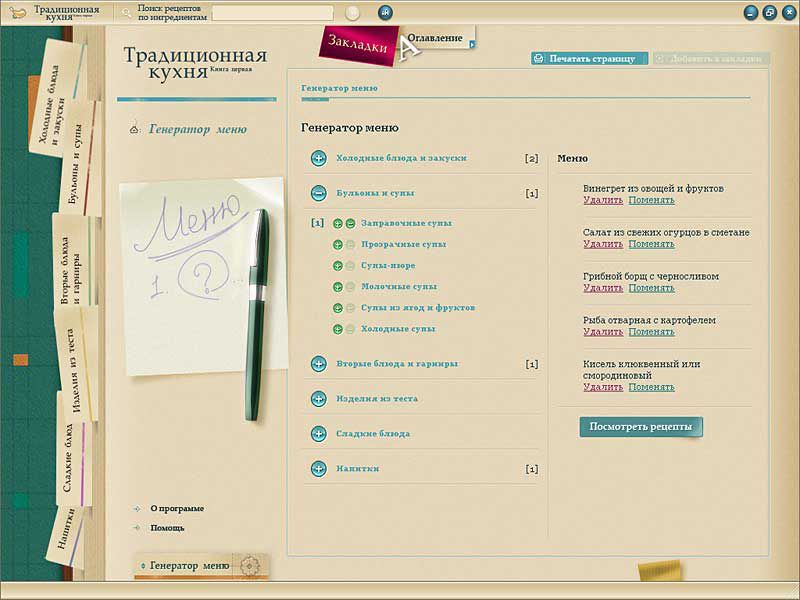
Task: Expand the Сладкие блюда category
Action: [319, 434]
